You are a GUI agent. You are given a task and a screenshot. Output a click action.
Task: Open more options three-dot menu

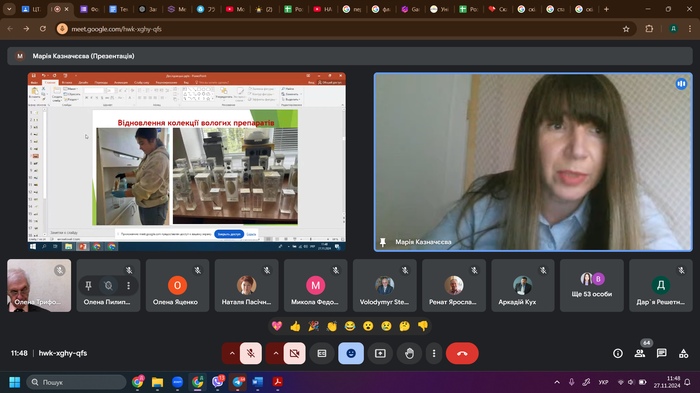(x=434, y=353)
